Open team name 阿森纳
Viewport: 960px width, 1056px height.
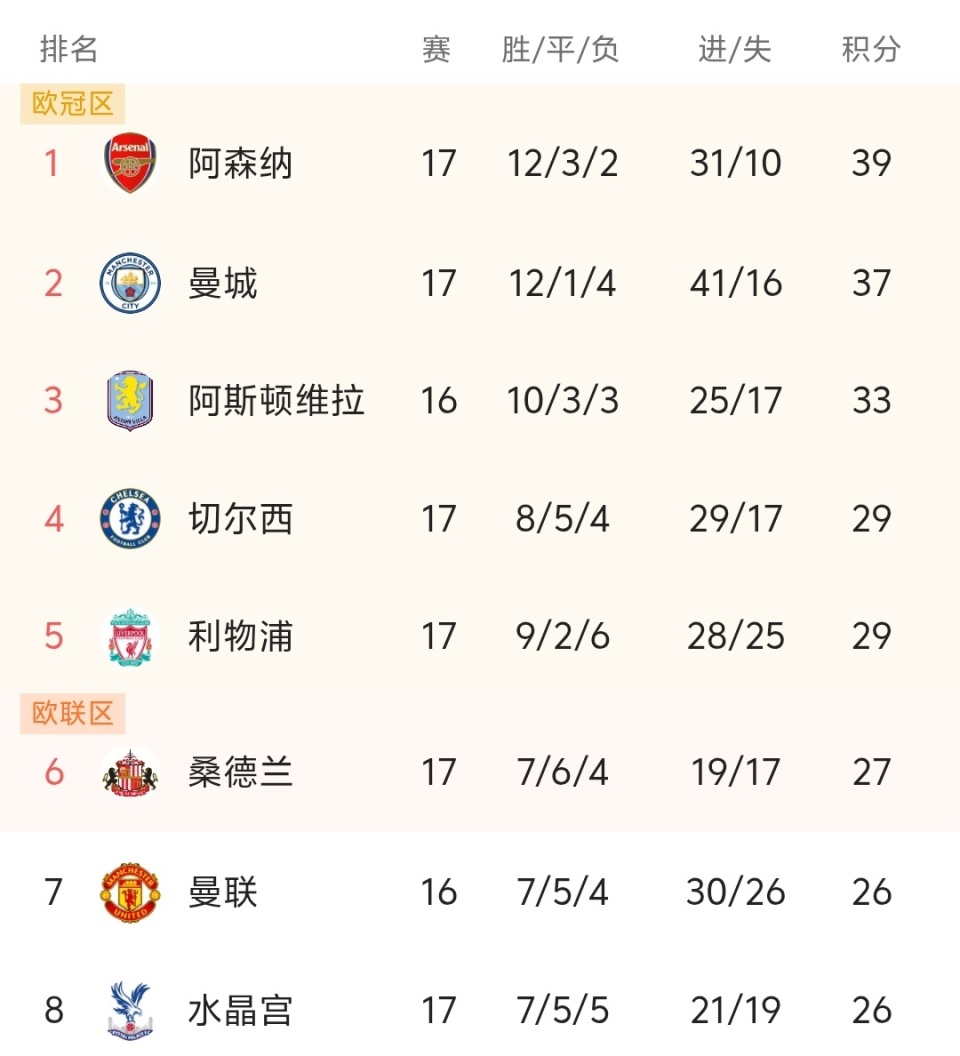pyautogui.click(x=240, y=163)
